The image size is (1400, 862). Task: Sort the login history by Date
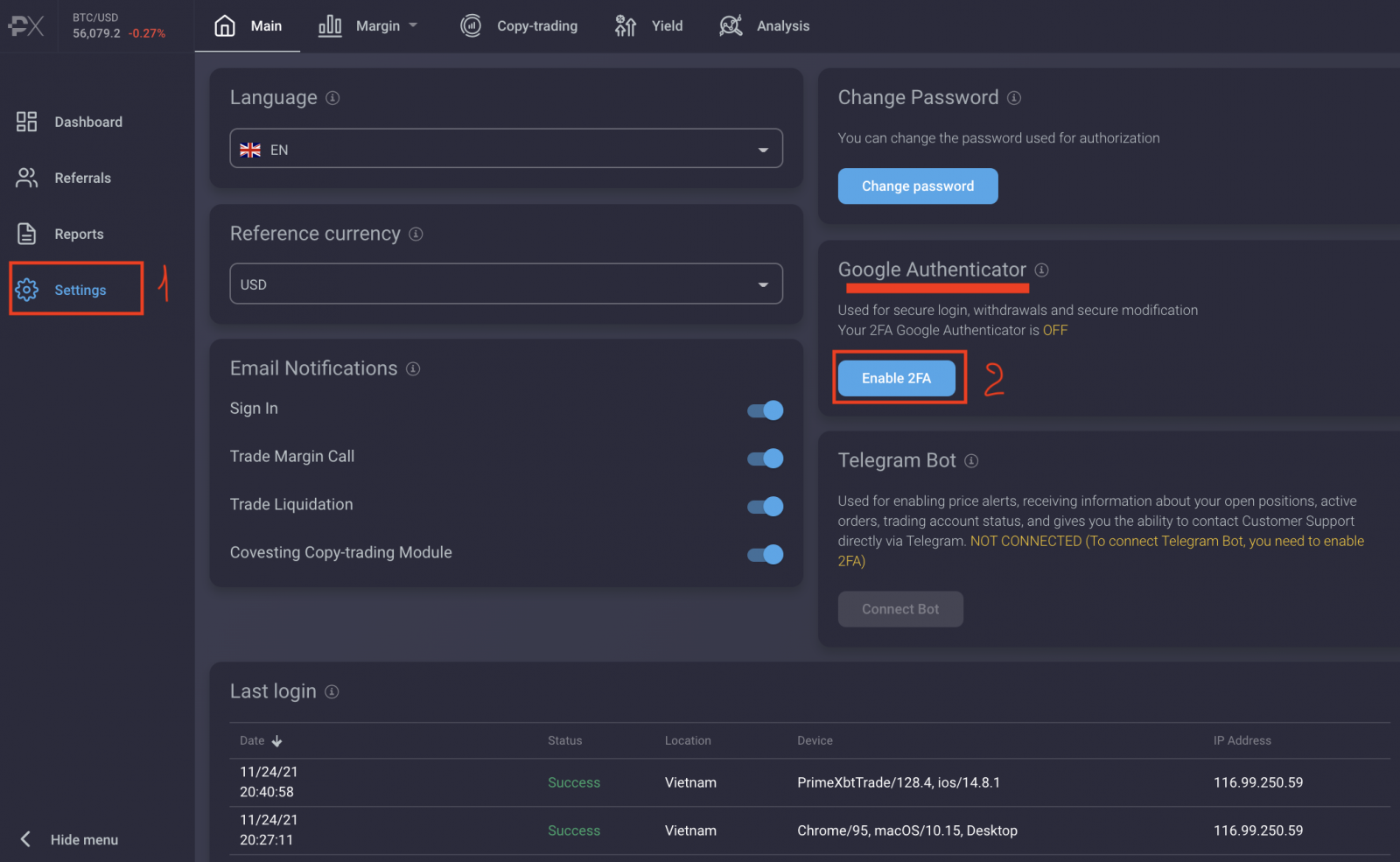(259, 740)
